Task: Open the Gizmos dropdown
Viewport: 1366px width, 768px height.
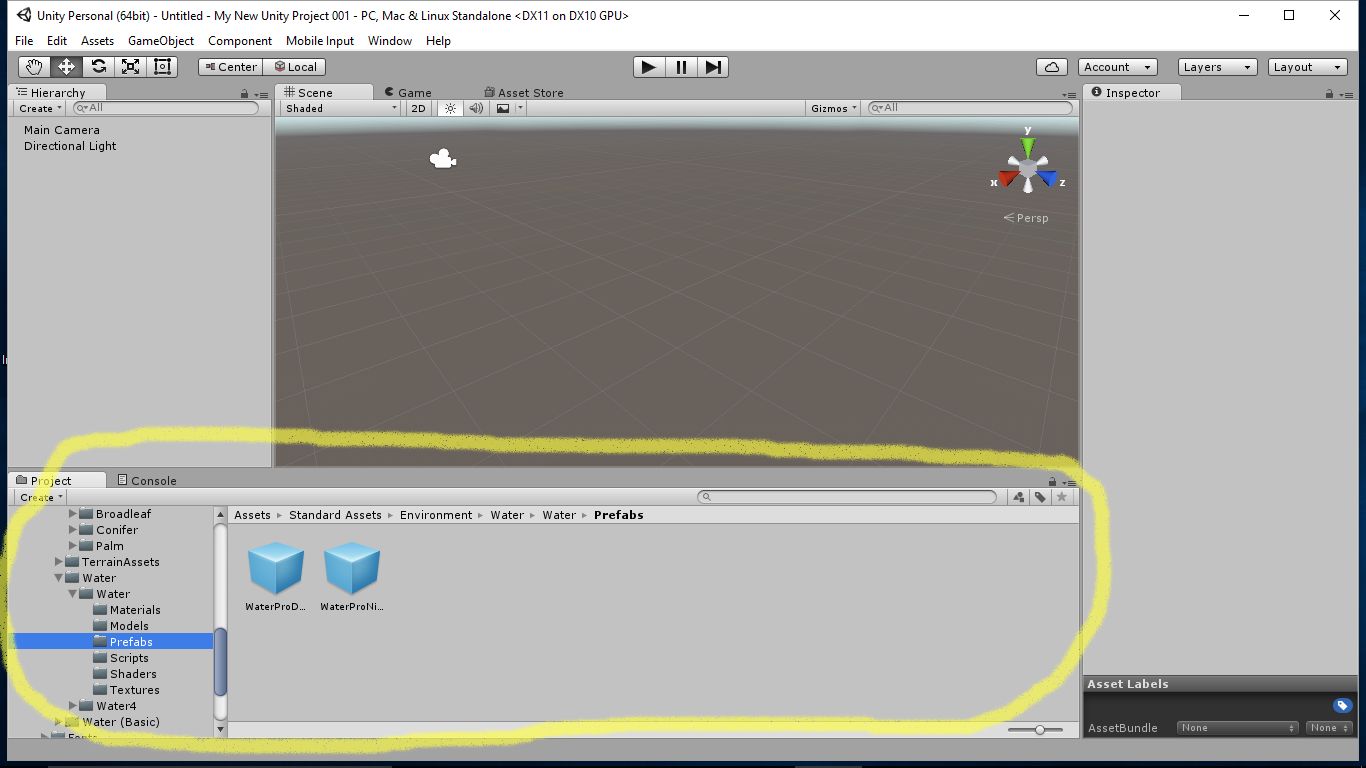Action: 832,108
